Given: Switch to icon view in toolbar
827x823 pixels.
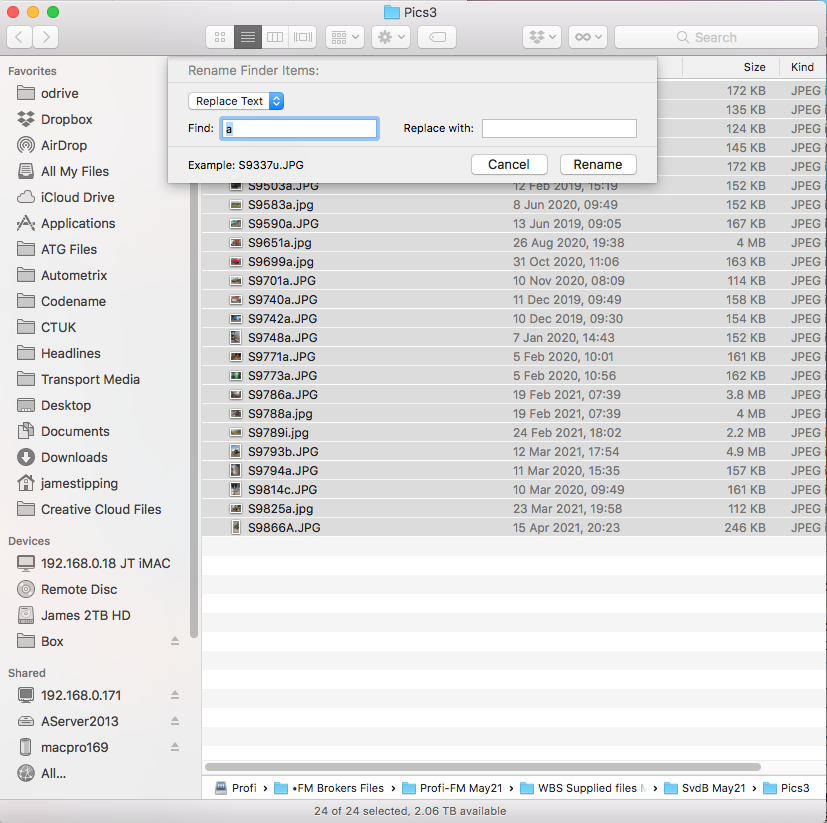Looking at the screenshot, I should 220,37.
